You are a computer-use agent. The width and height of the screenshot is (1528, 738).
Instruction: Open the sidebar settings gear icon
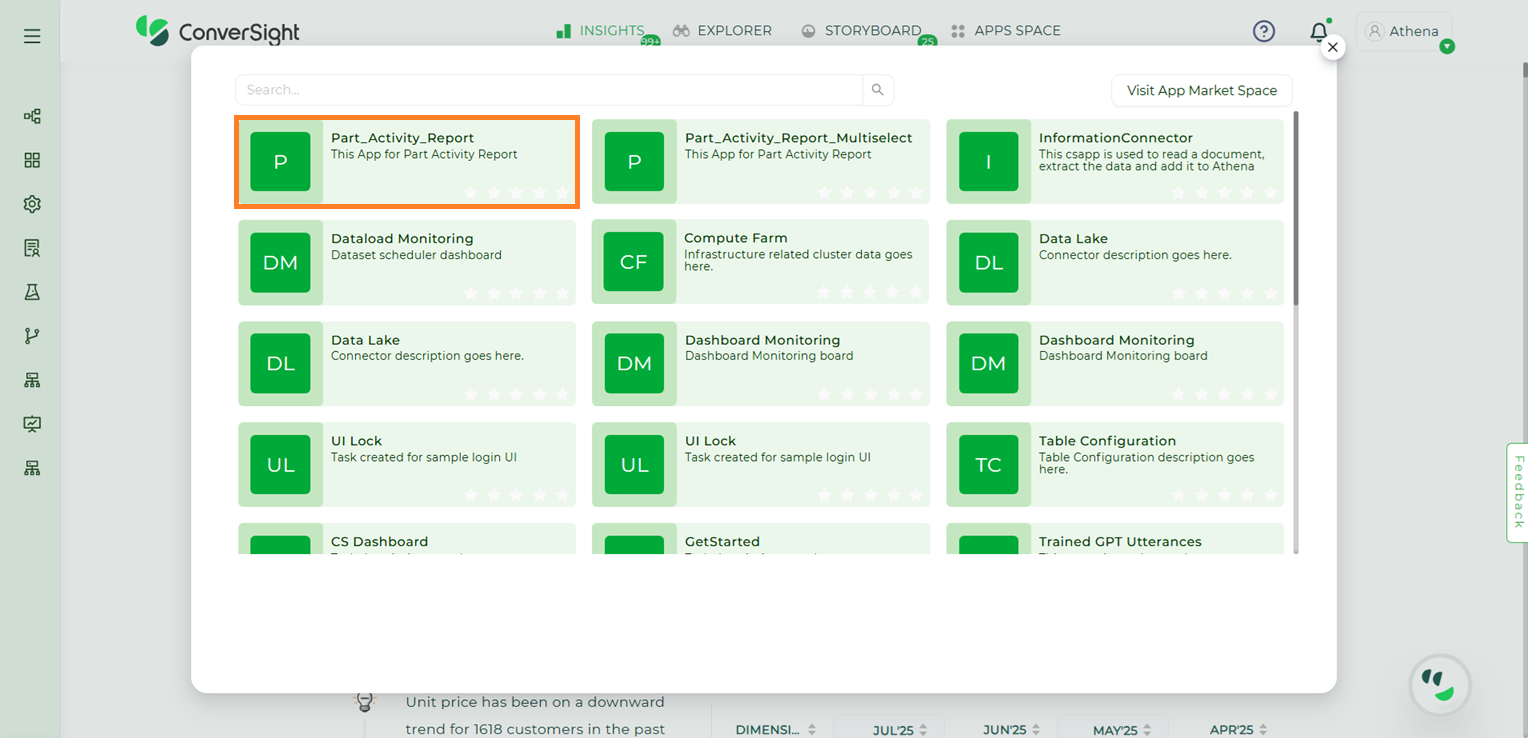[32, 204]
